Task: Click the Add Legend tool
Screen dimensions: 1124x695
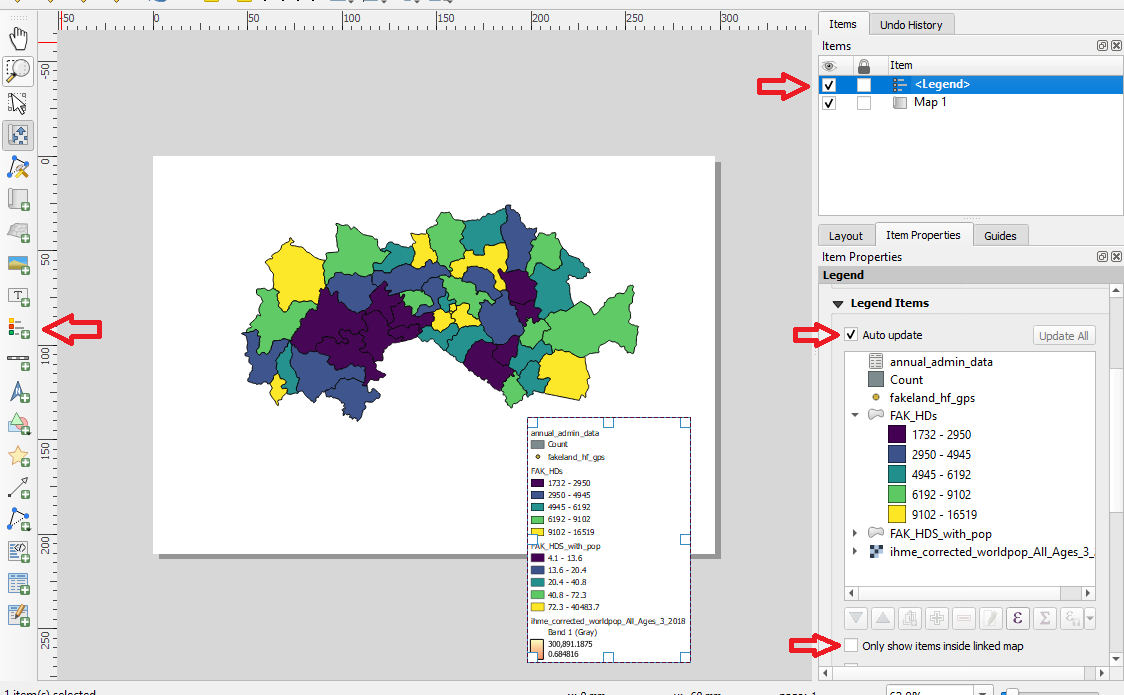Action: 18,328
